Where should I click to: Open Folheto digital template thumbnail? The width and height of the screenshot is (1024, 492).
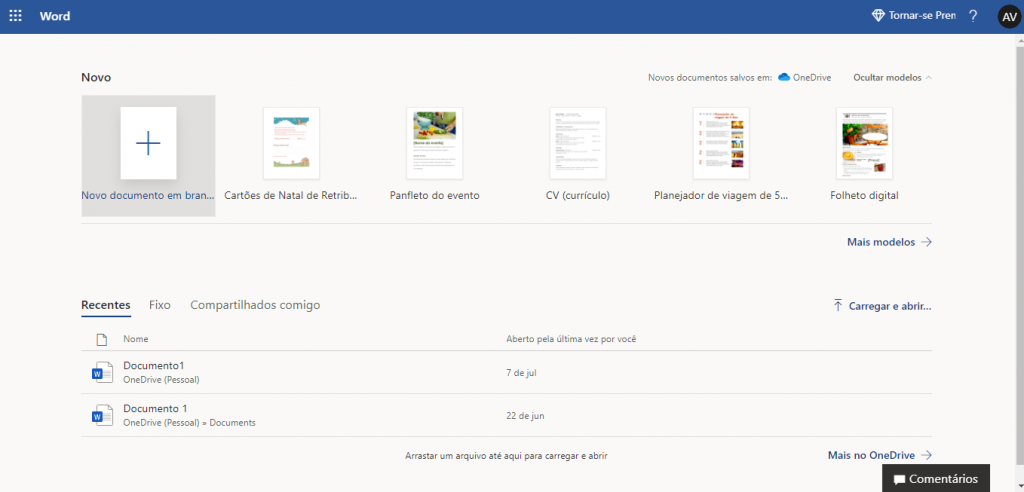(x=865, y=143)
